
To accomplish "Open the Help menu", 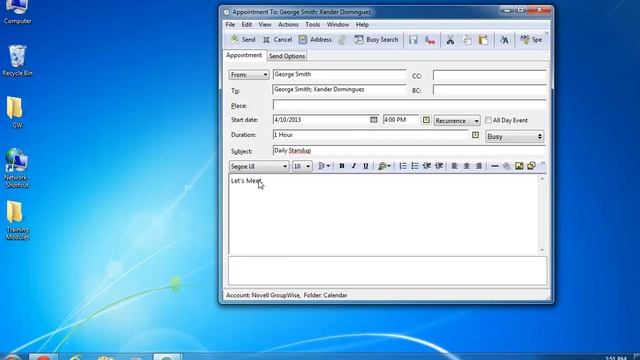I will [362, 24].
